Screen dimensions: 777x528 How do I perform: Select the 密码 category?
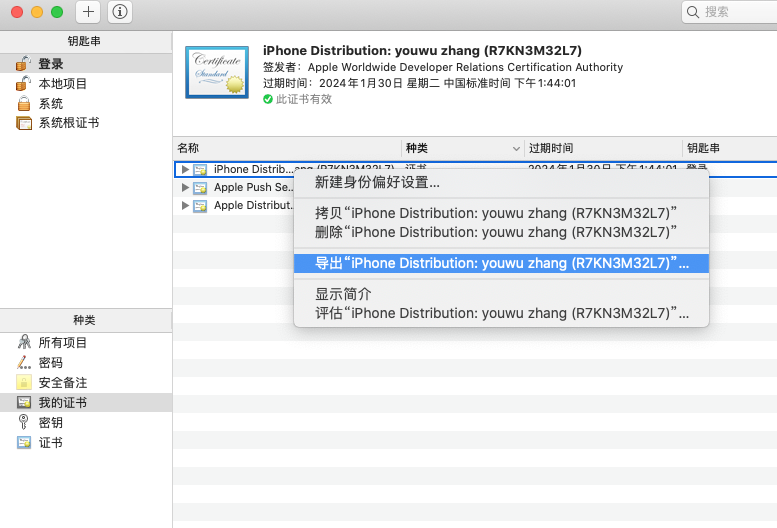86,363
